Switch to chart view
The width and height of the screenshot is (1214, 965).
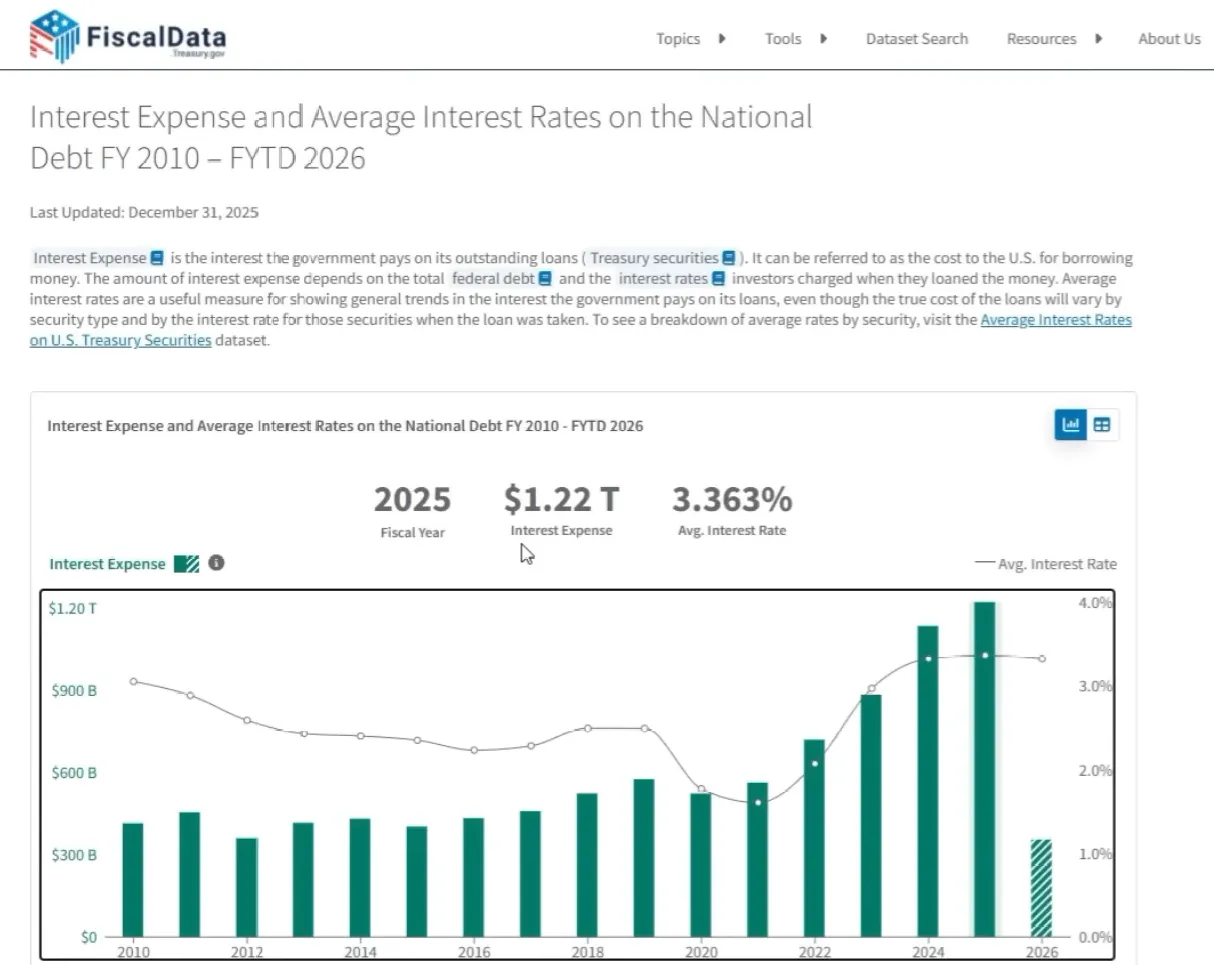[1071, 425]
